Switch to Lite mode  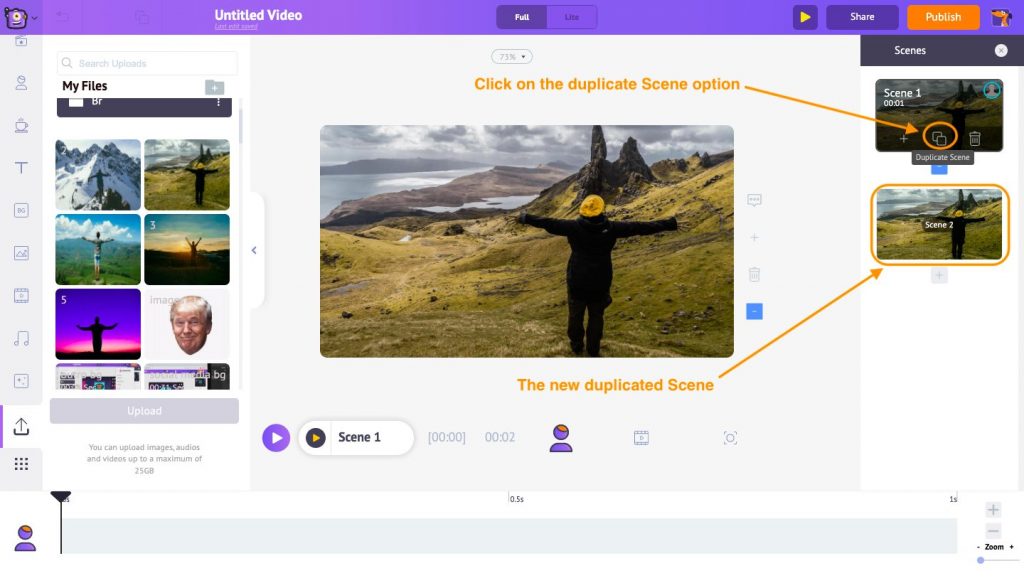point(571,17)
